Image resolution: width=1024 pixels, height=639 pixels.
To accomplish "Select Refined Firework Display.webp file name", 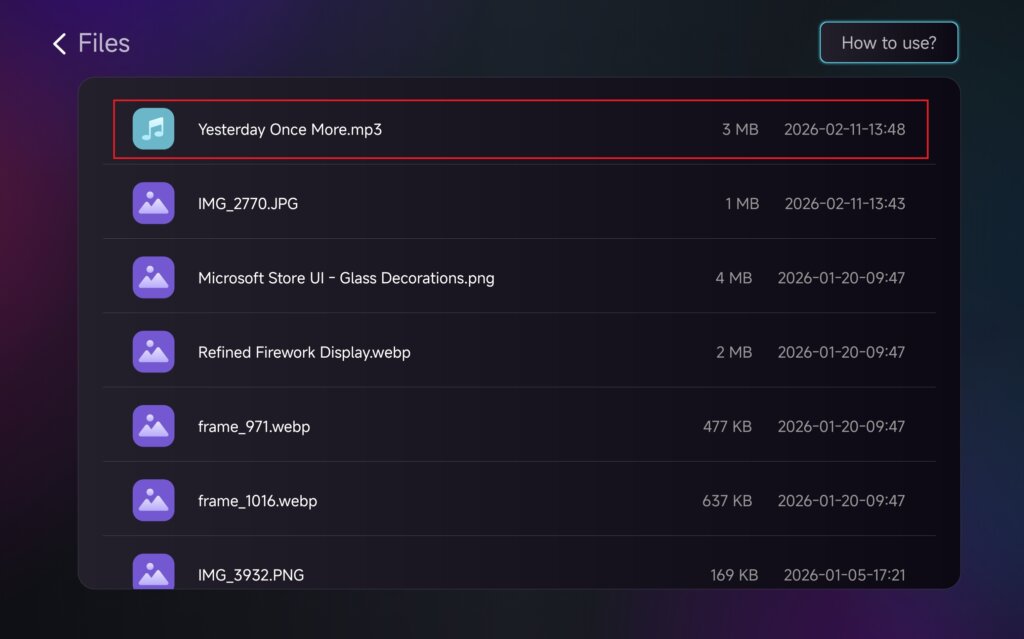I will (x=304, y=352).
